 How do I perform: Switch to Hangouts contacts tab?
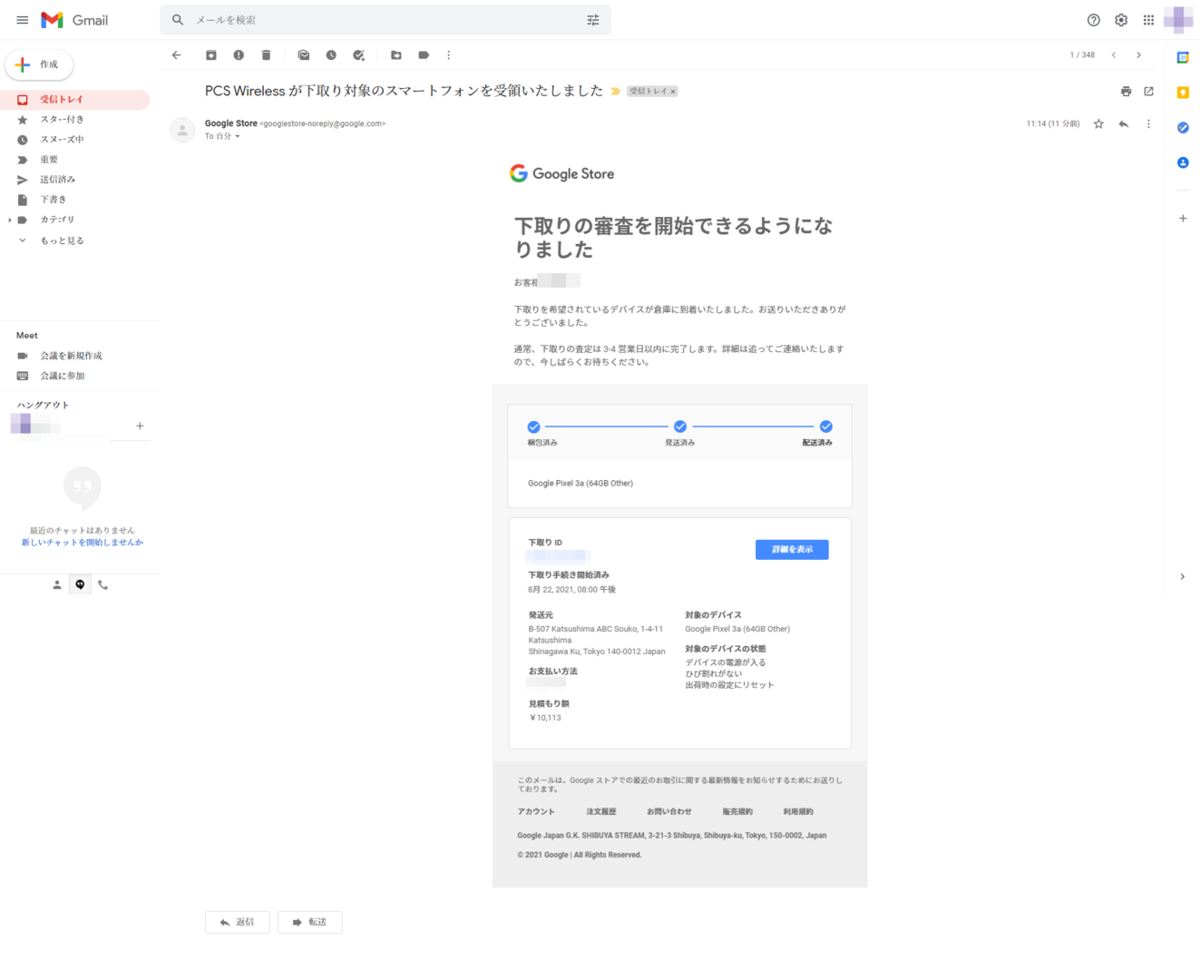coord(57,585)
